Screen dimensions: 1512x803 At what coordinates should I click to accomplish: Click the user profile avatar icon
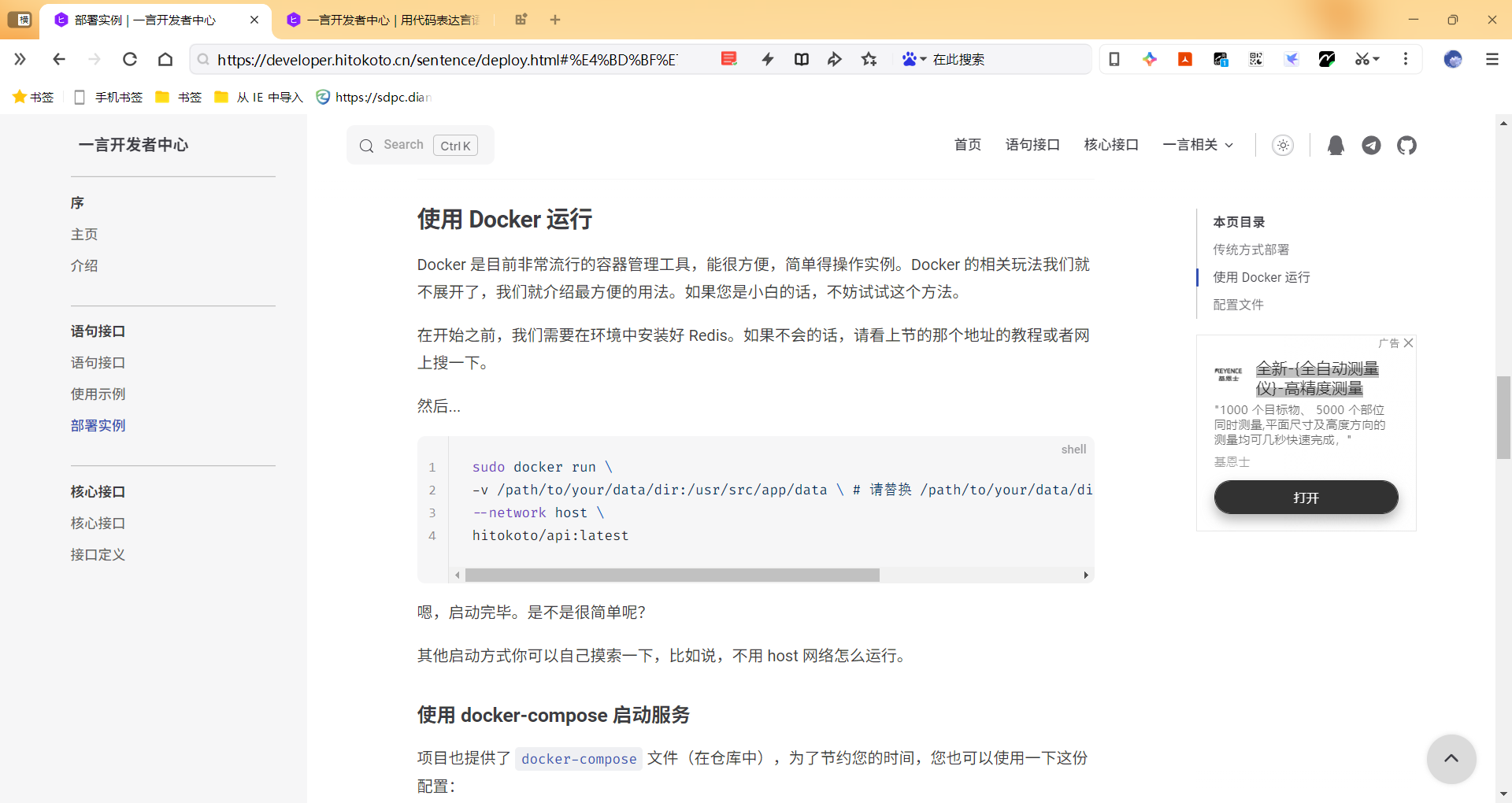[1453, 59]
